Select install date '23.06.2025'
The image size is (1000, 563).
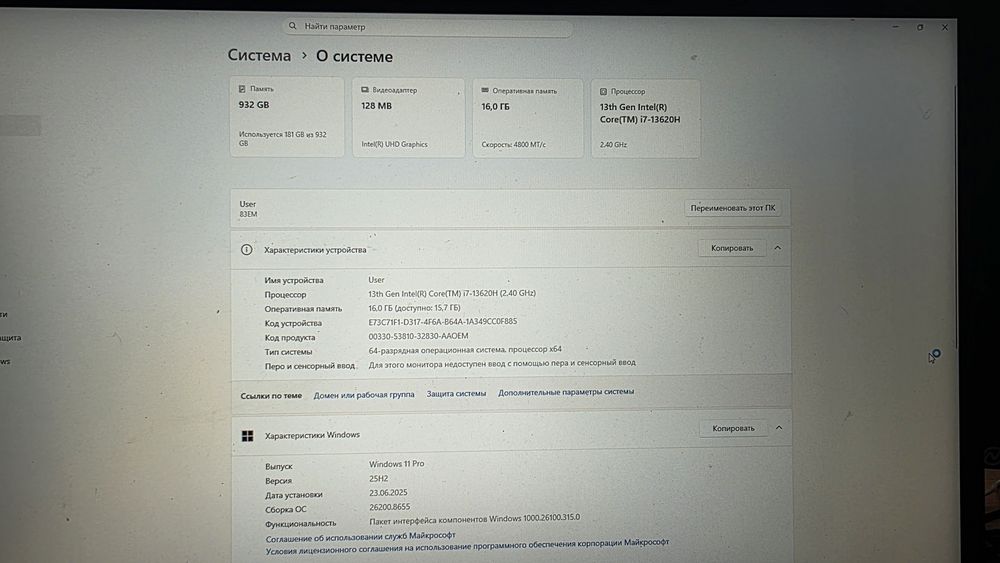(388, 492)
